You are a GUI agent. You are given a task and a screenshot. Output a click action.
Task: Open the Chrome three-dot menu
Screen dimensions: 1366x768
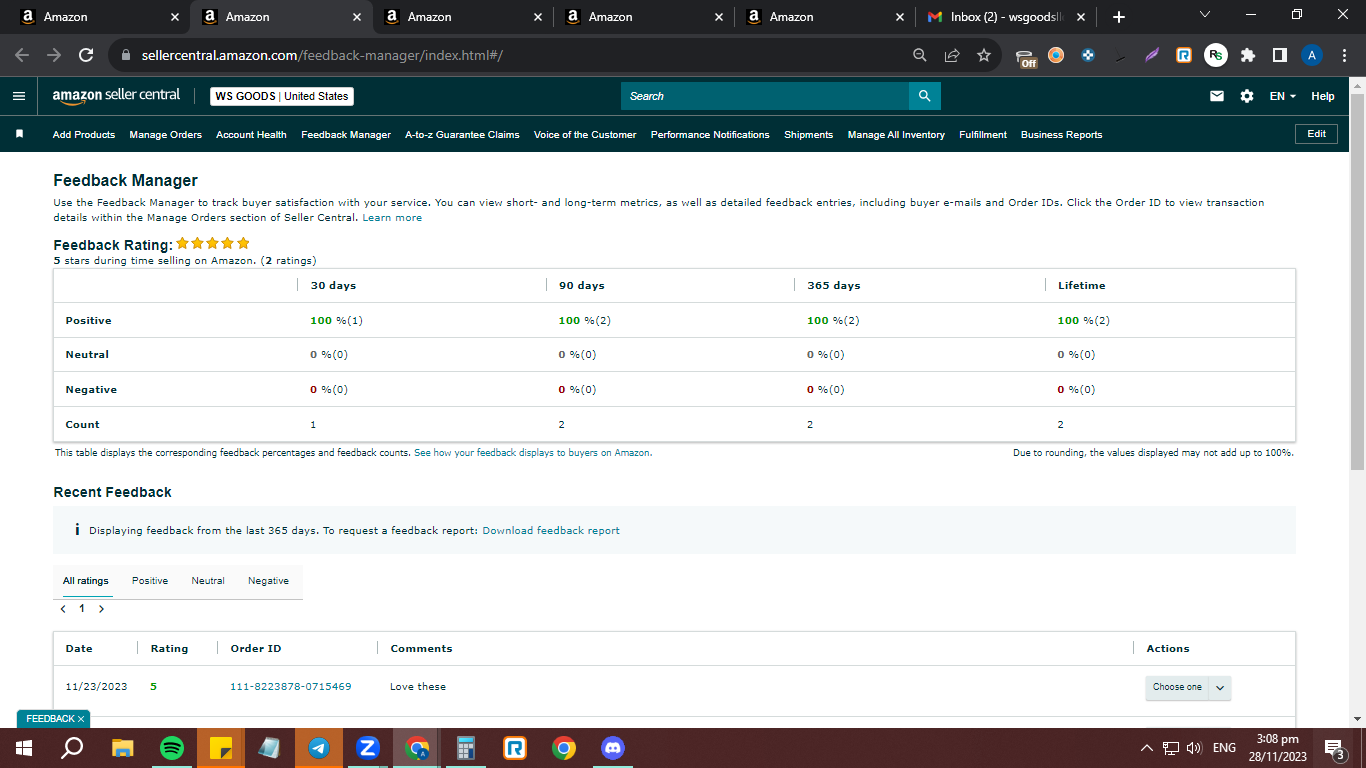pyautogui.click(x=1344, y=56)
